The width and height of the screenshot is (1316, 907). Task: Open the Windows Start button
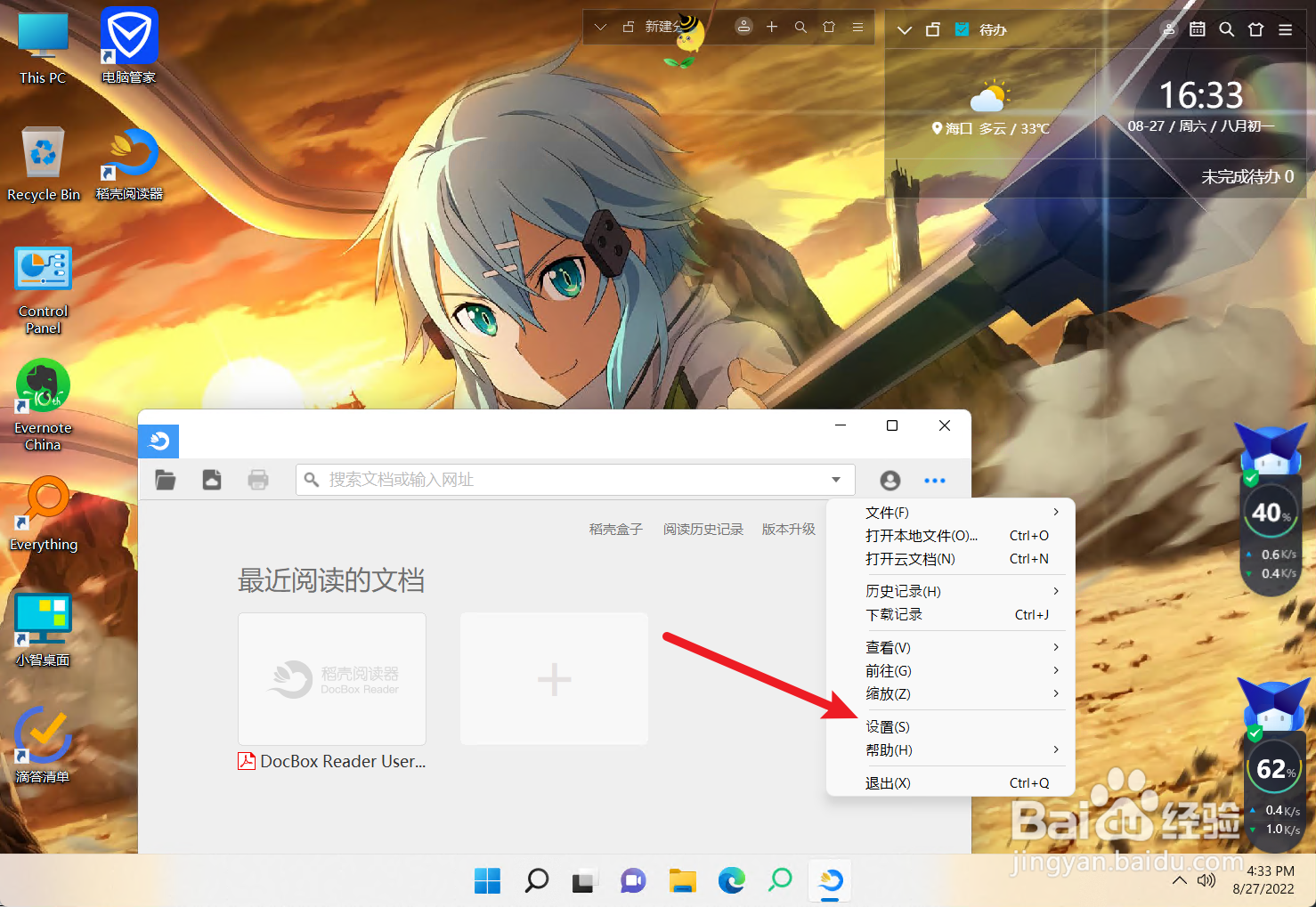[x=487, y=880]
